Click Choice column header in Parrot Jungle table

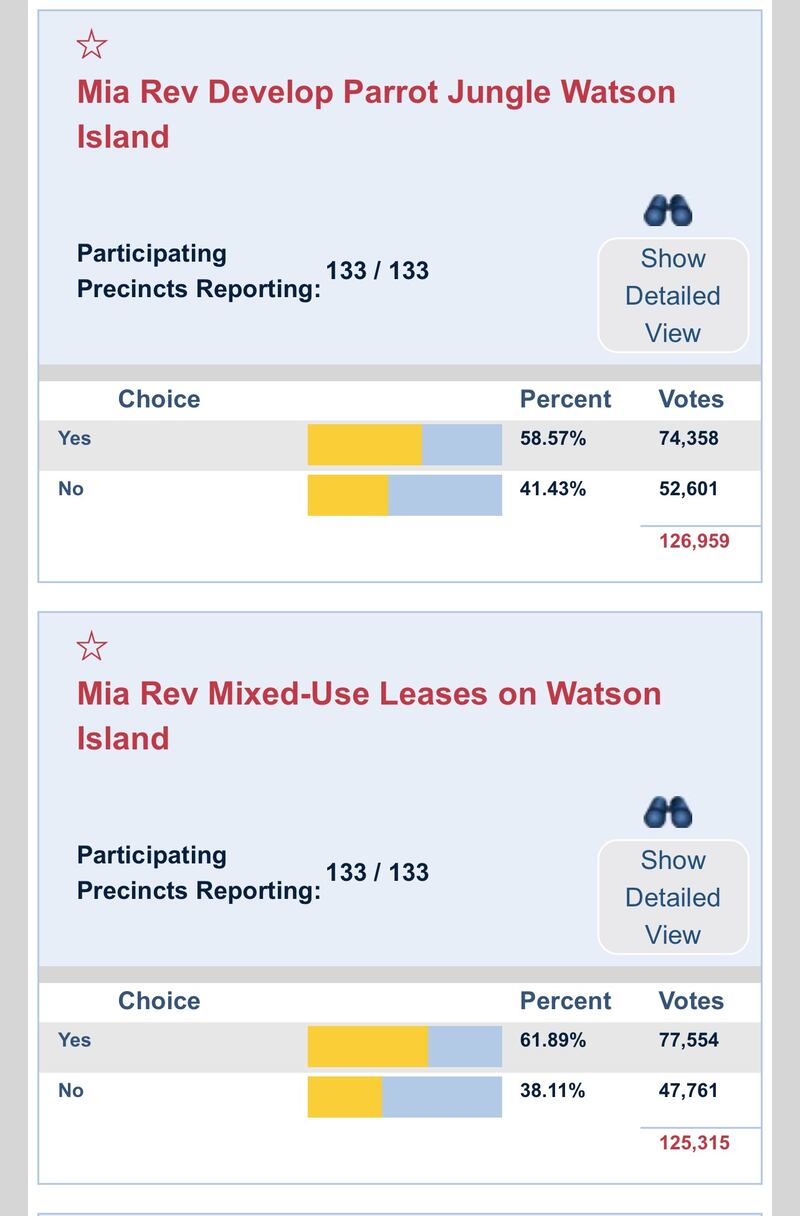point(159,399)
